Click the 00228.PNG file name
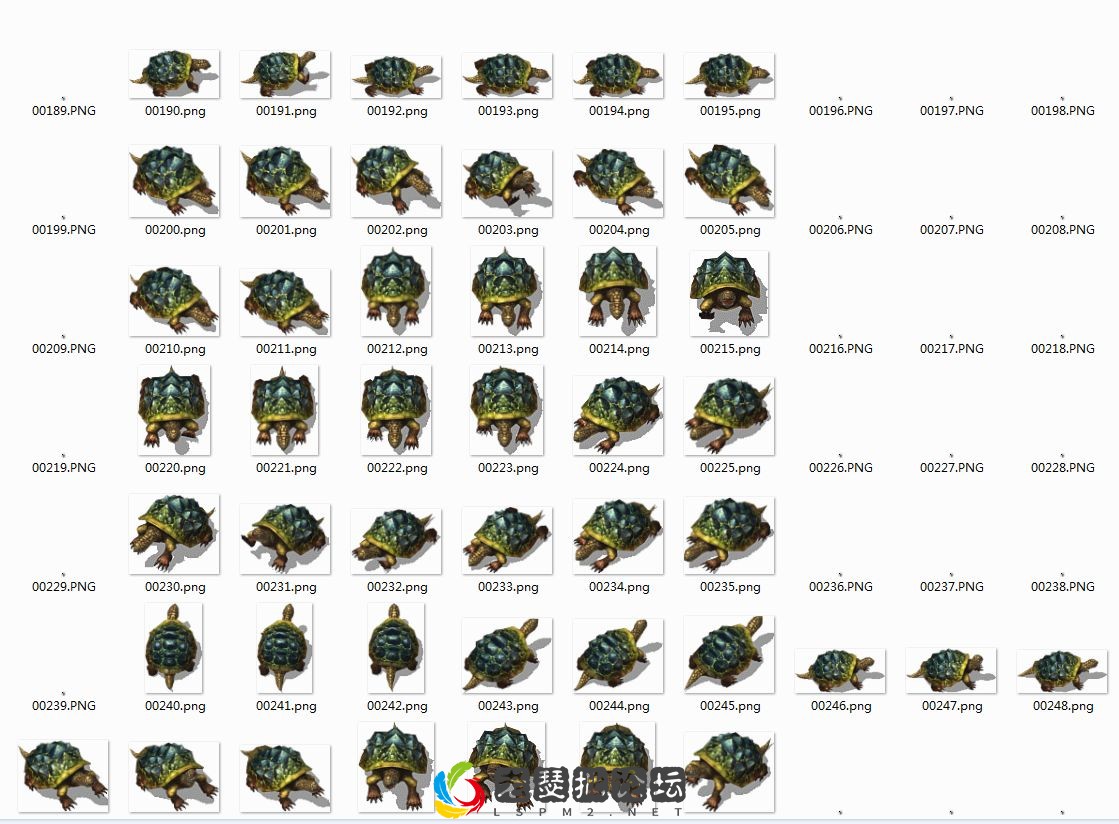This screenshot has width=1119, height=824. (1063, 468)
